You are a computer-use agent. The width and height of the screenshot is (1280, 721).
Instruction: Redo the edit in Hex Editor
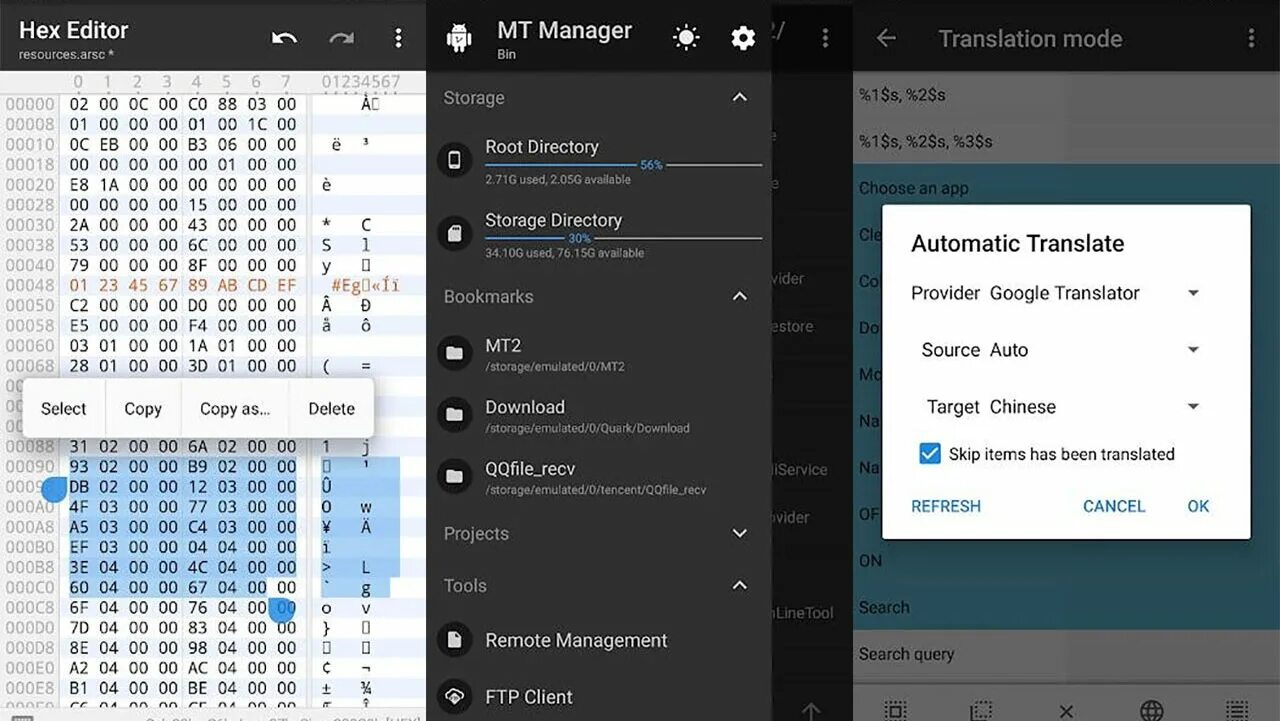click(341, 38)
